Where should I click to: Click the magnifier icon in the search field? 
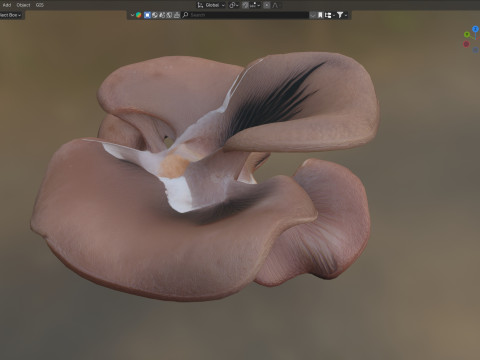(x=186, y=15)
